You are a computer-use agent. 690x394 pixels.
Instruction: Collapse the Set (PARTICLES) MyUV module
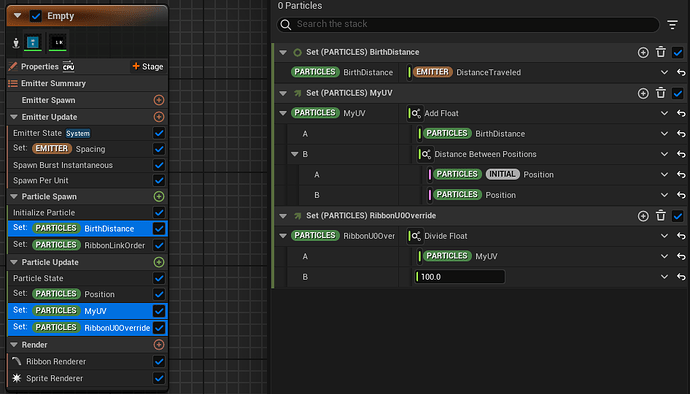(x=283, y=93)
